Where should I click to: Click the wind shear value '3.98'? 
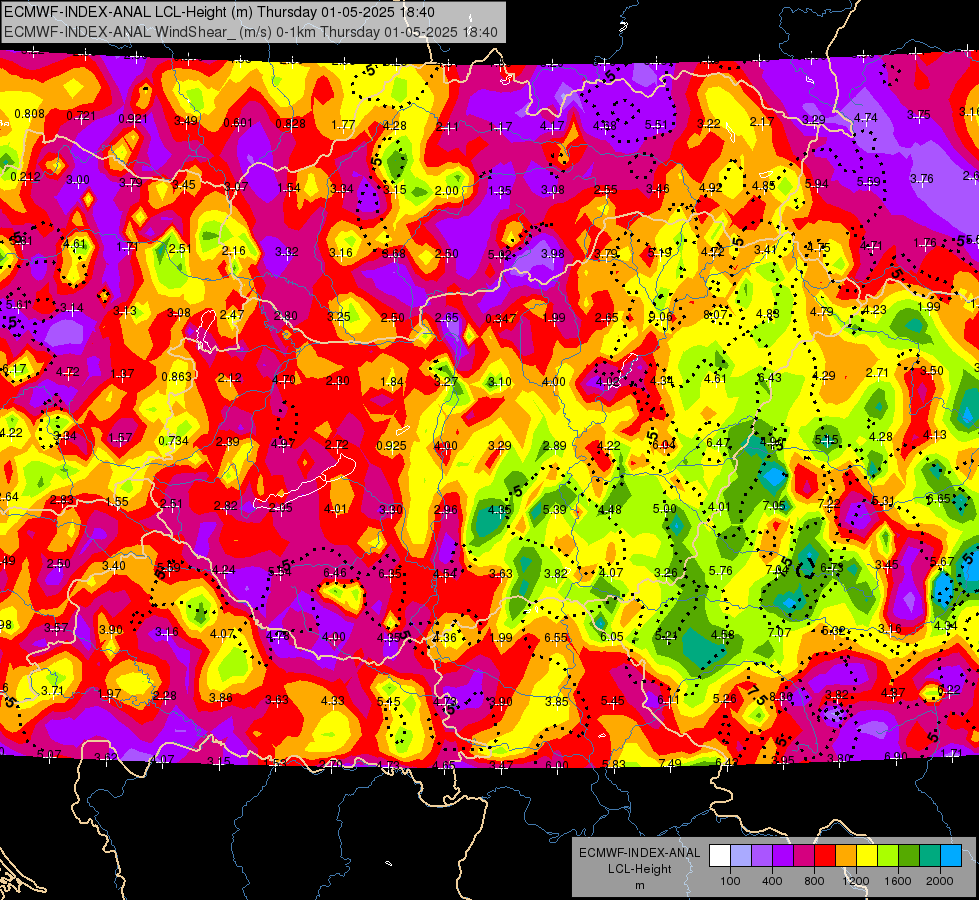click(553, 254)
